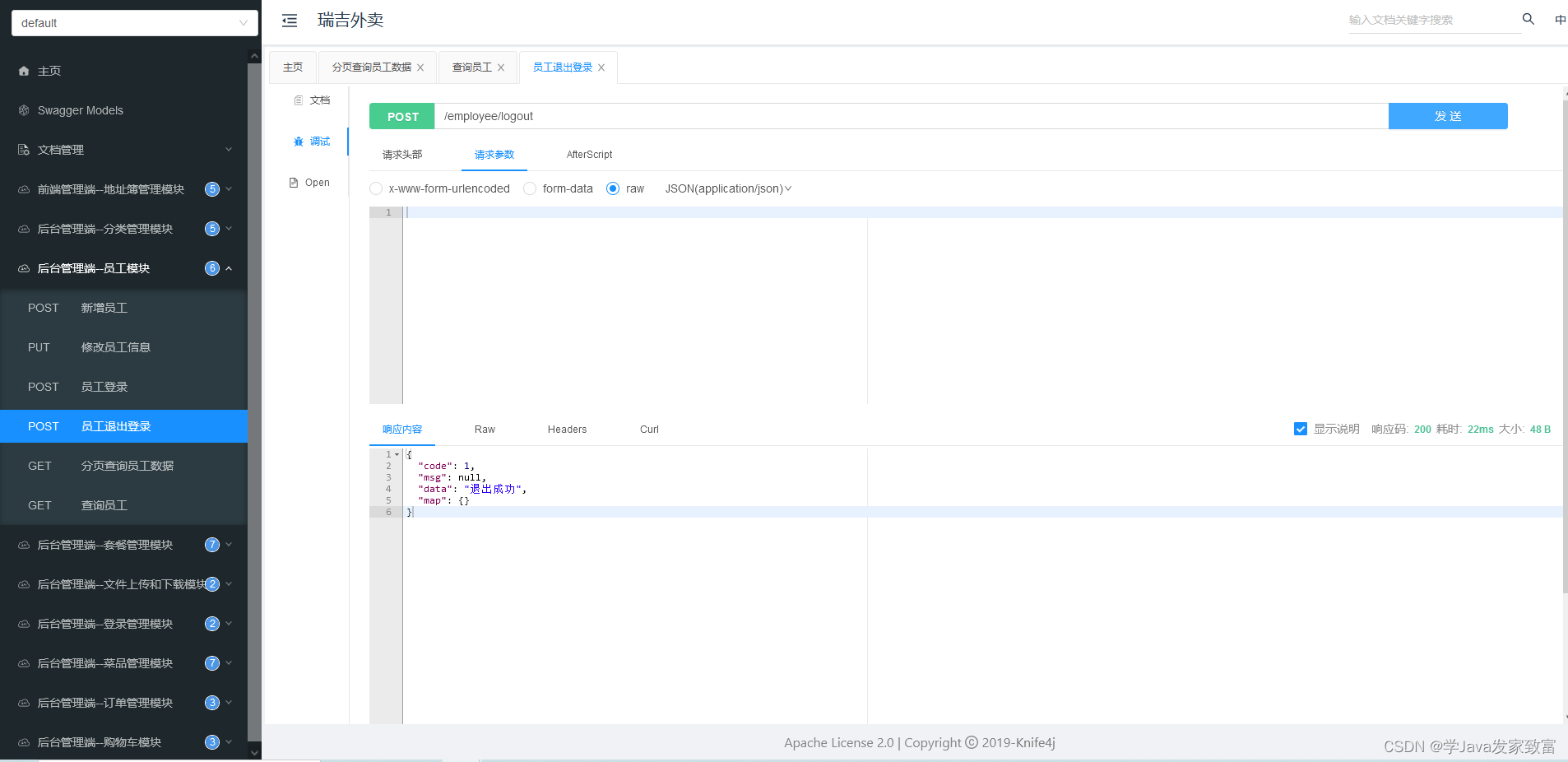Click the /employee/logout URL input field
The width and height of the screenshot is (1568, 762).
pos(912,116)
